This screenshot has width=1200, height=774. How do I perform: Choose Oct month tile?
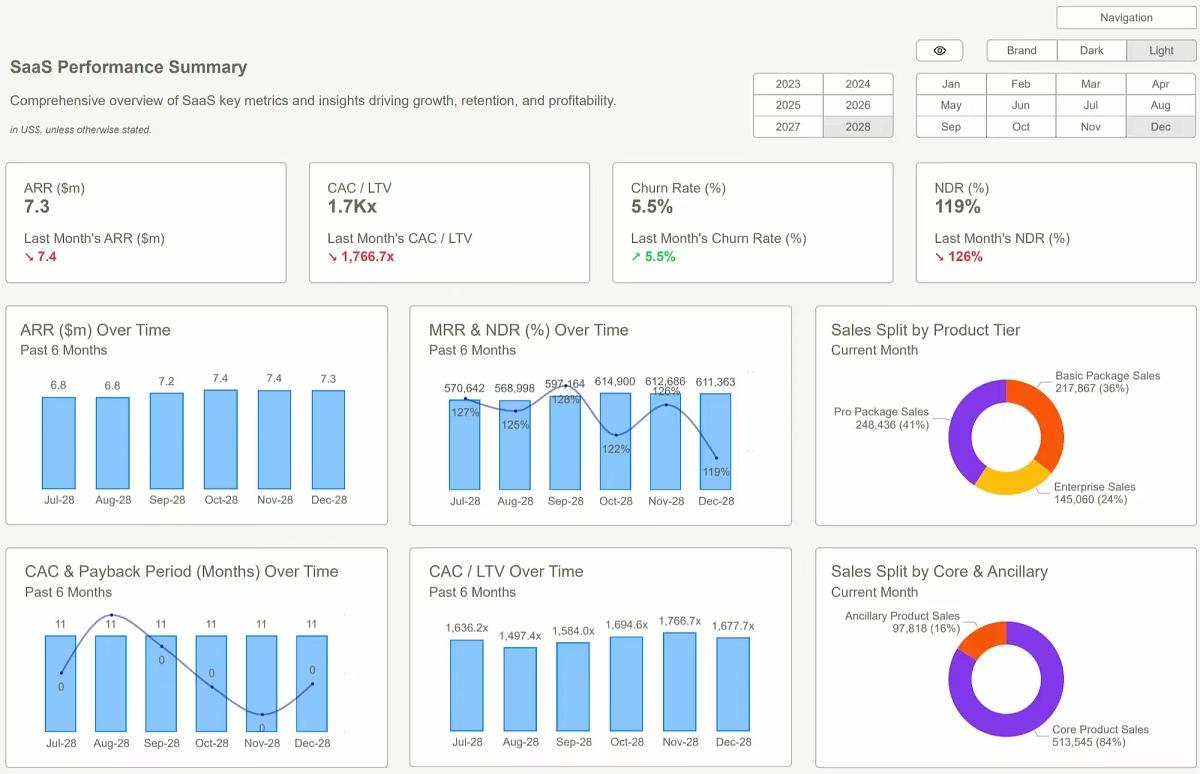pos(1021,127)
